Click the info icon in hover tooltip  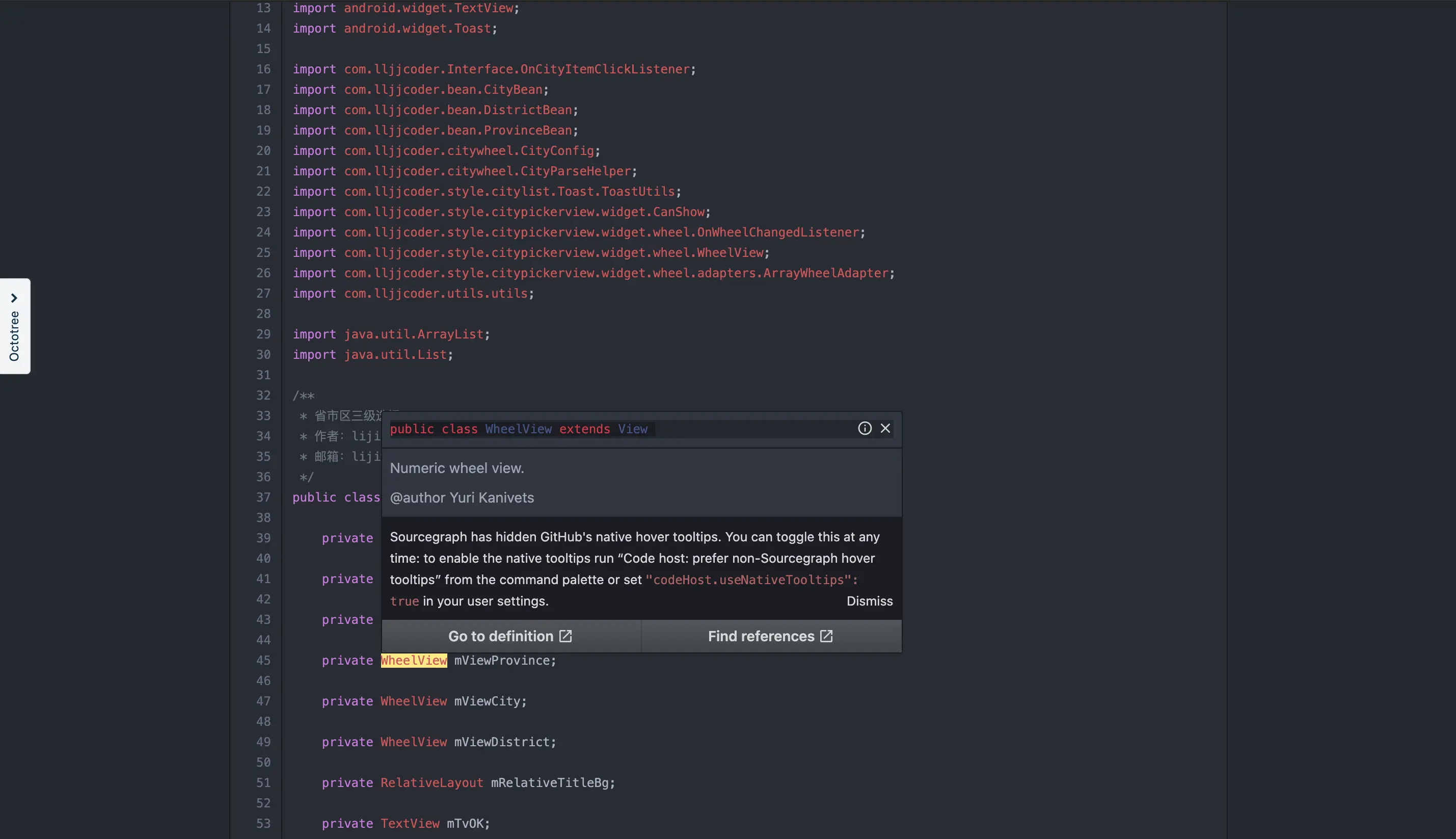865,428
